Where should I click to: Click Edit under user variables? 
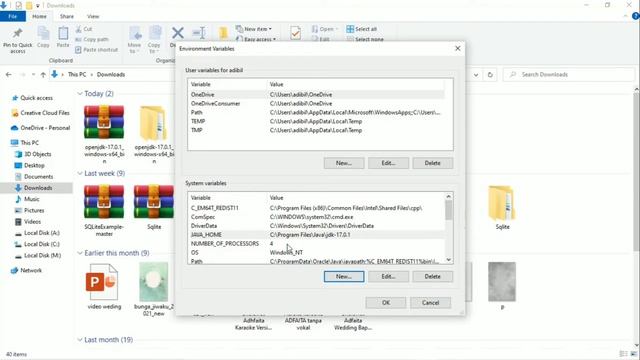click(x=388, y=163)
